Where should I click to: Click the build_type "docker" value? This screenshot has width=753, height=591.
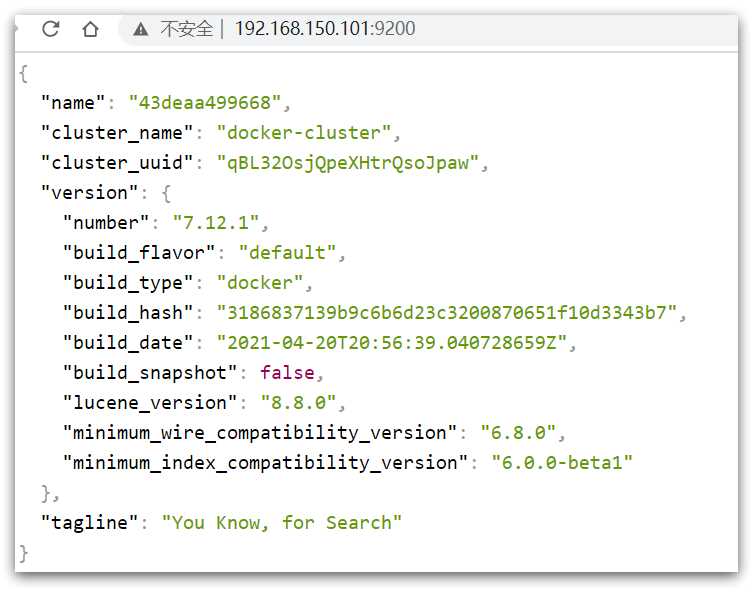pos(260,283)
